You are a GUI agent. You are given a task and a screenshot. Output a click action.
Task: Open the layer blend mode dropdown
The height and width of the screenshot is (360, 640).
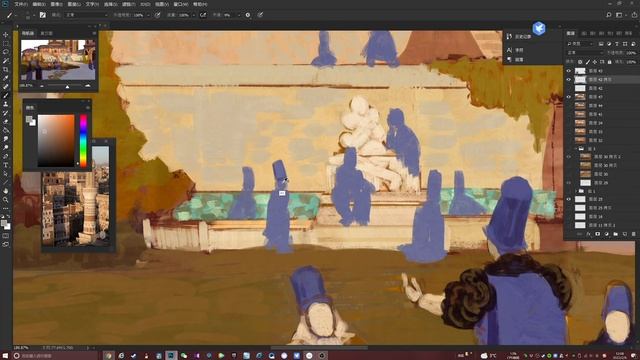pos(585,53)
